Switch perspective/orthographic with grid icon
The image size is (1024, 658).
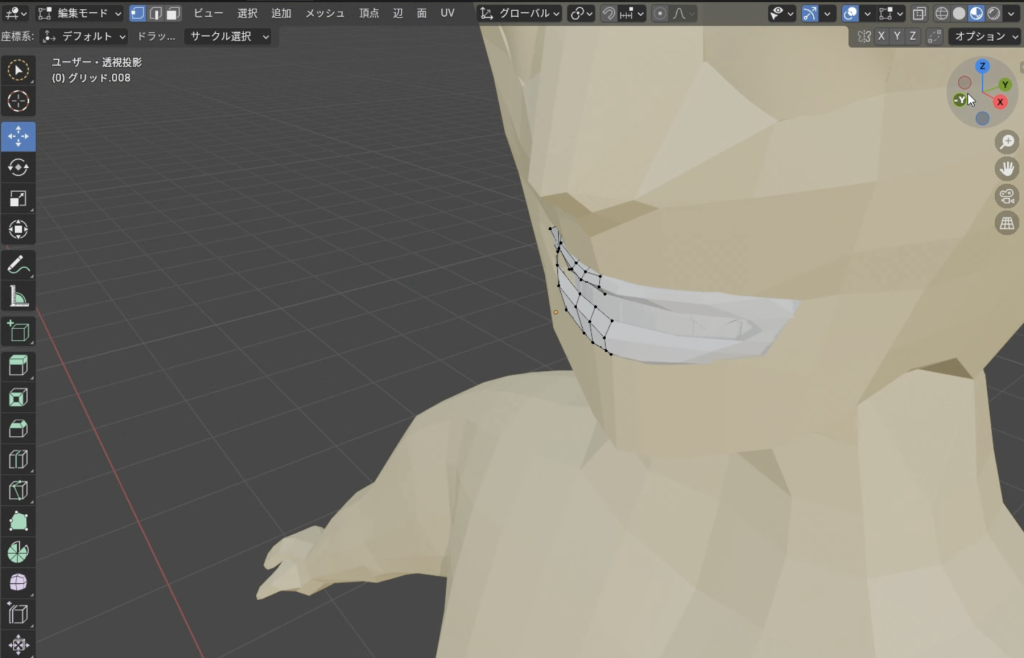coord(1007,223)
